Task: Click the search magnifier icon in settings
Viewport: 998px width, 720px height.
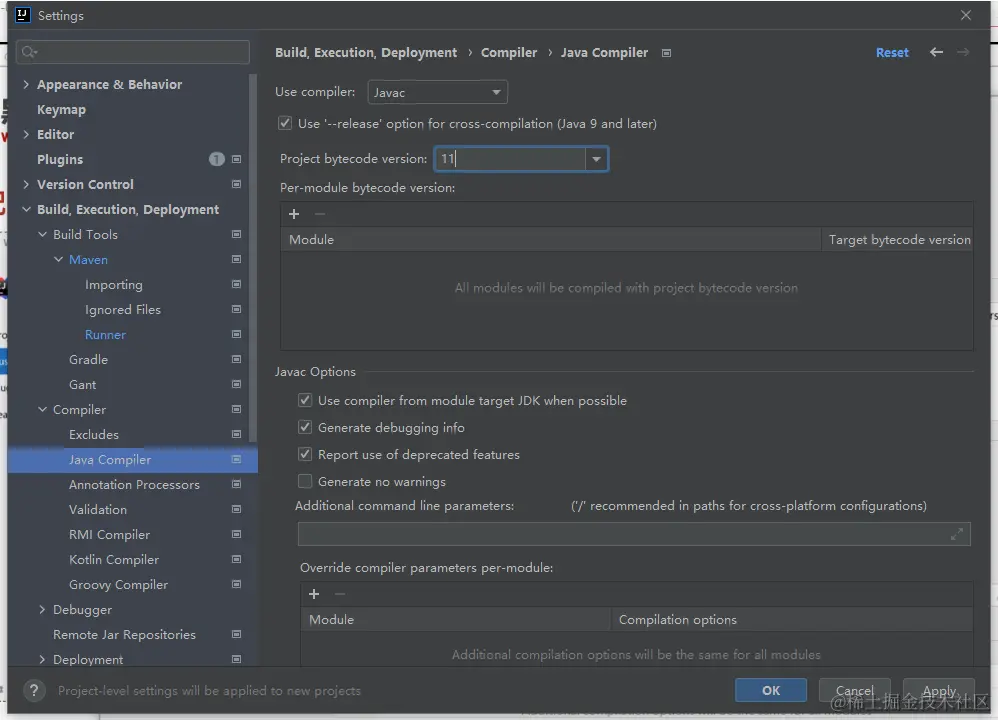Action: (29, 52)
